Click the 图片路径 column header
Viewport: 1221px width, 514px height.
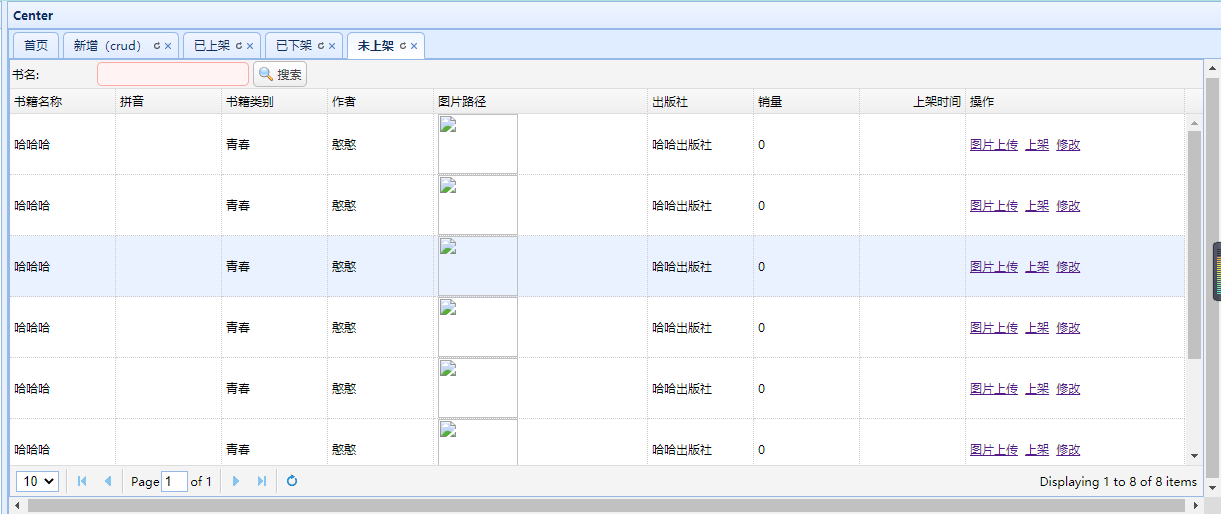(x=540, y=102)
